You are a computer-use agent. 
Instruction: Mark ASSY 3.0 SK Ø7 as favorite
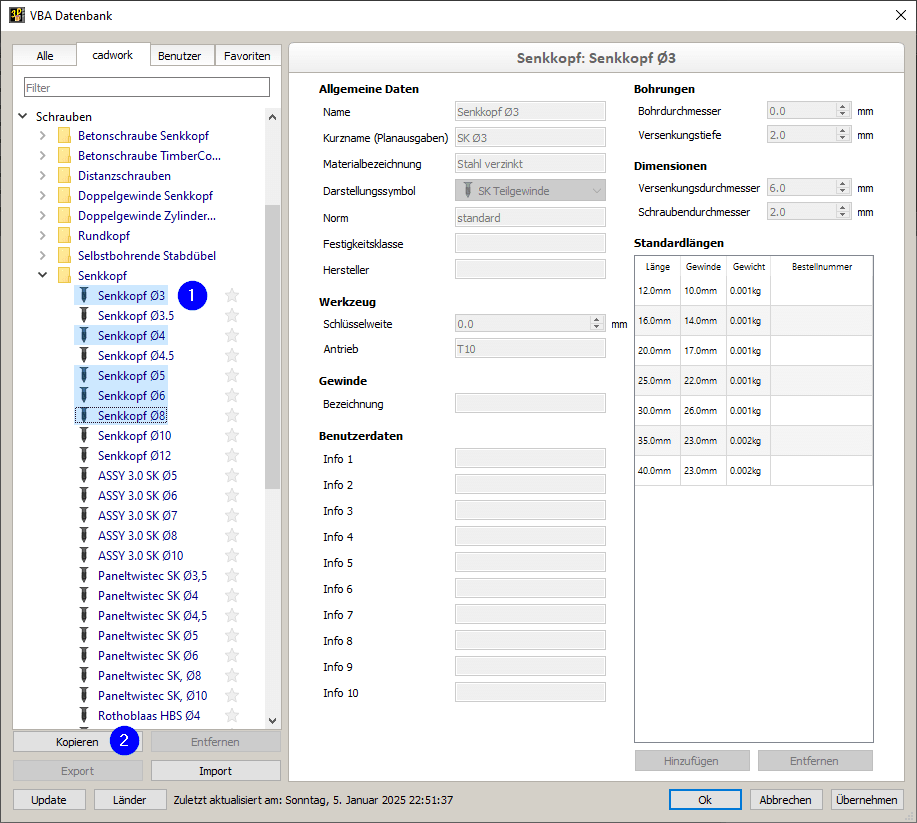[x=232, y=515]
